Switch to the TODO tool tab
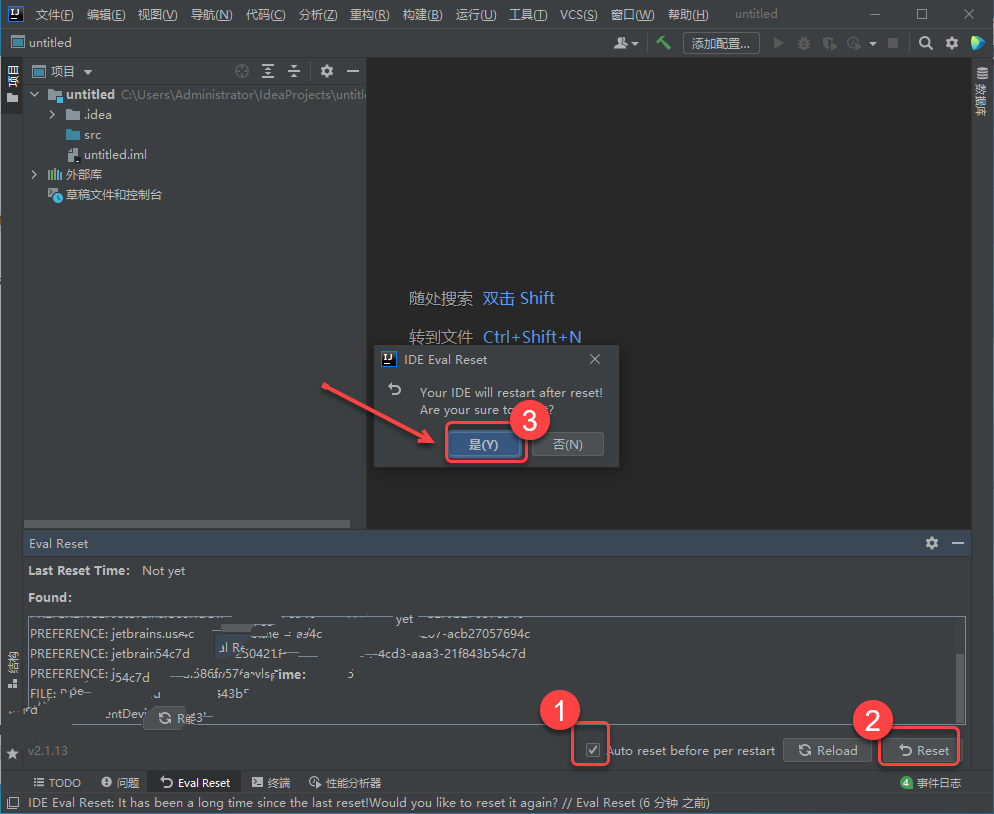The height and width of the screenshot is (814, 994). [x=56, y=782]
